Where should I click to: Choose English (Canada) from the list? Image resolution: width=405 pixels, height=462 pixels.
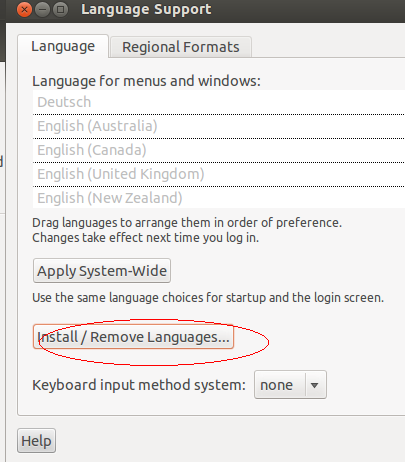(x=219, y=150)
